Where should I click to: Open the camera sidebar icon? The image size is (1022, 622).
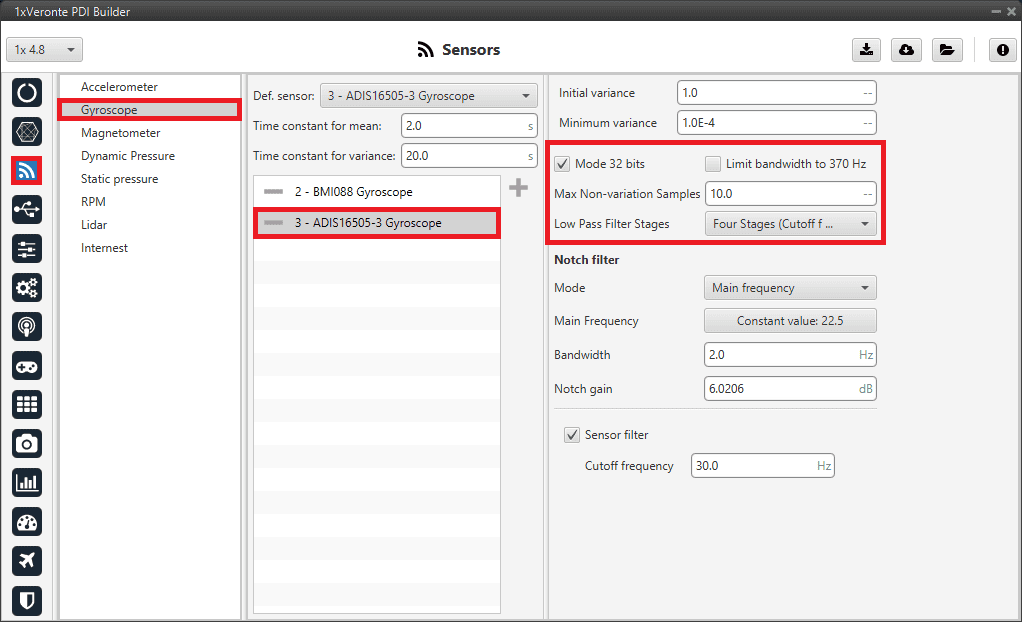[27, 443]
